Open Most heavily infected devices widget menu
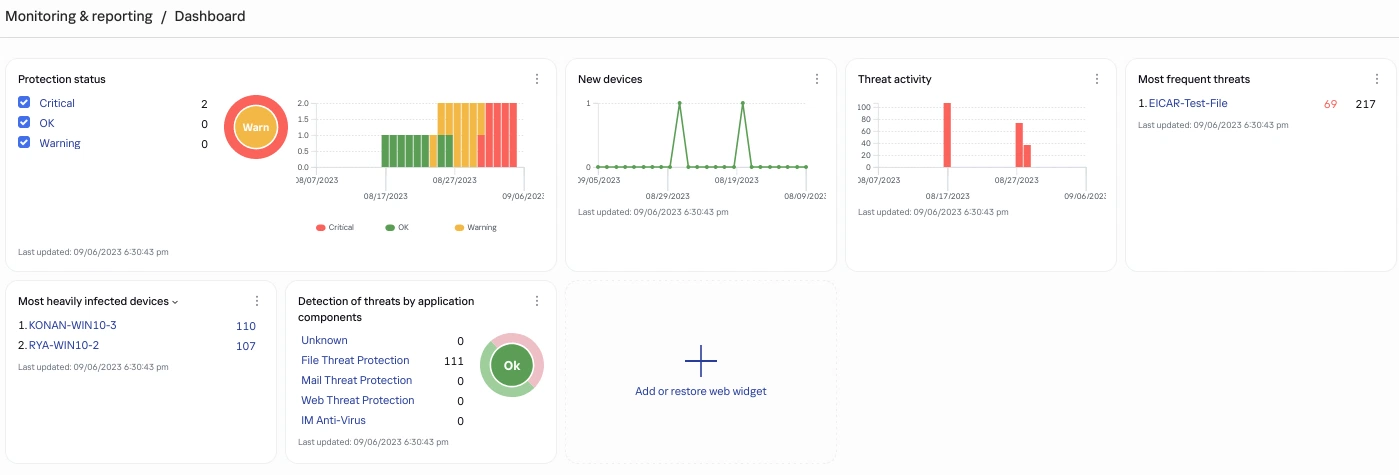Screen dimensions: 1399x475 [257, 301]
